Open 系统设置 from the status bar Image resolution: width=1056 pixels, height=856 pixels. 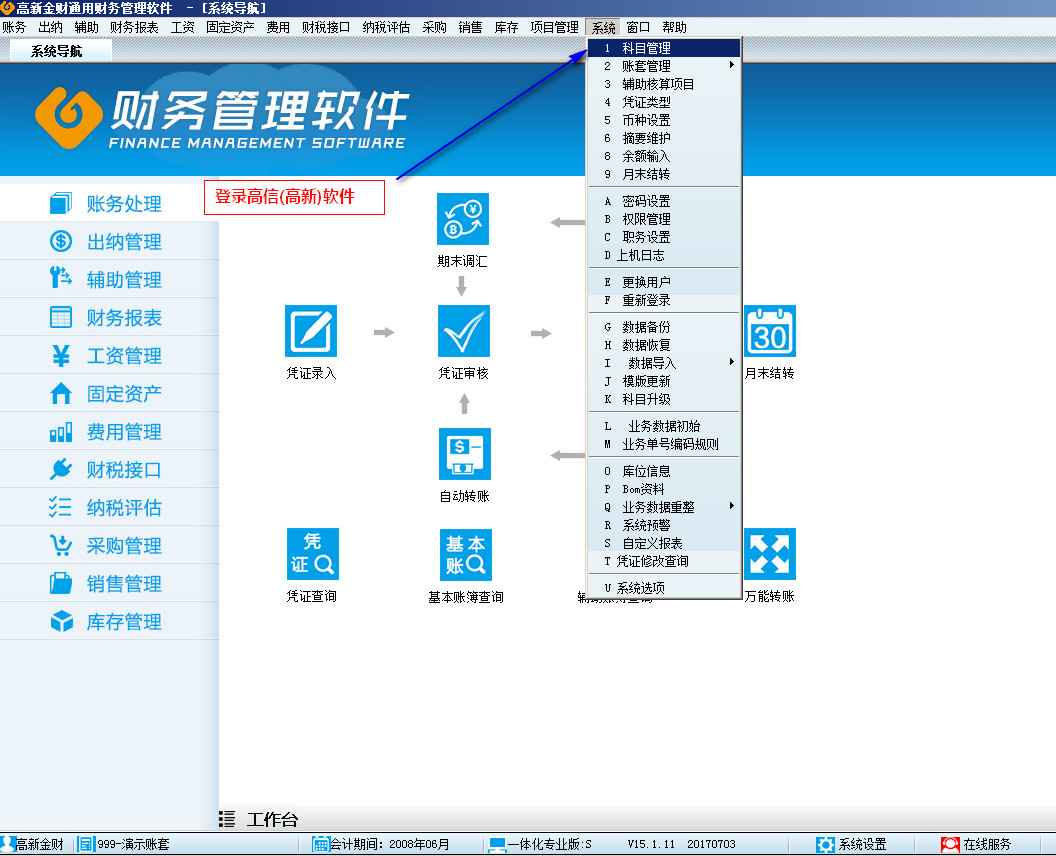[861, 845]
